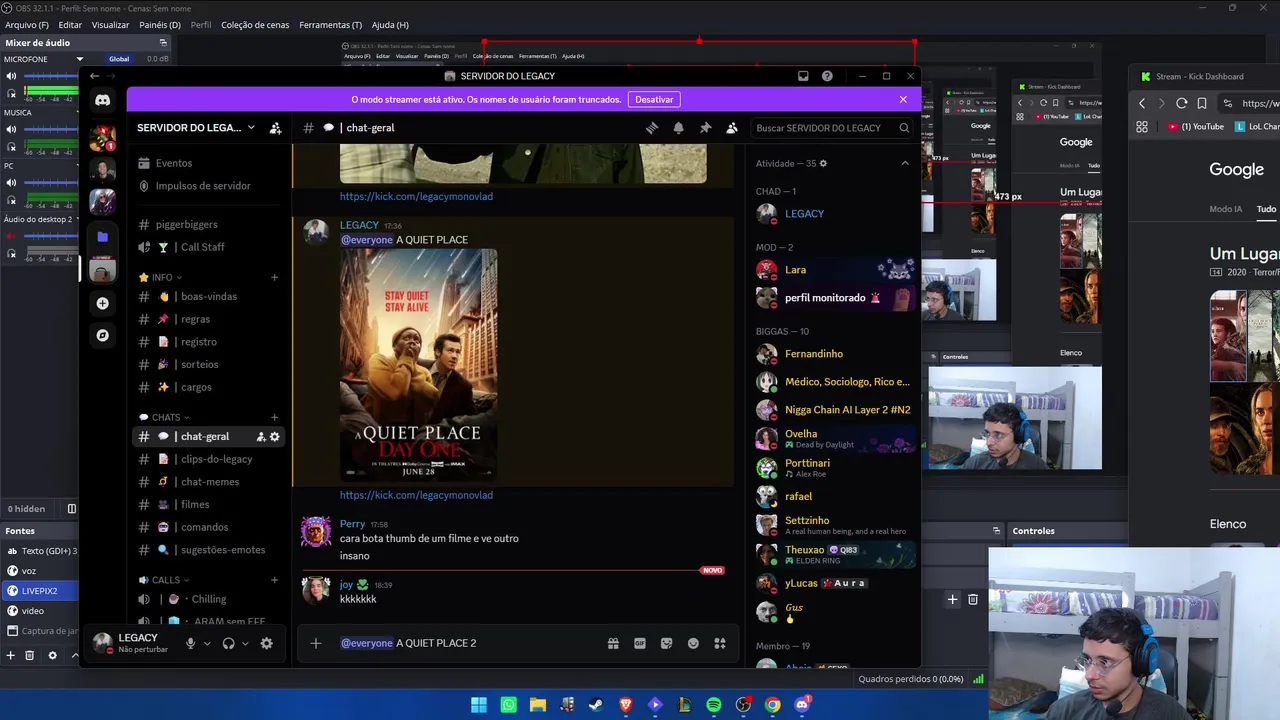Toggle Discord headphone deafen
1280x720 pixels.
tap(229, 643)
